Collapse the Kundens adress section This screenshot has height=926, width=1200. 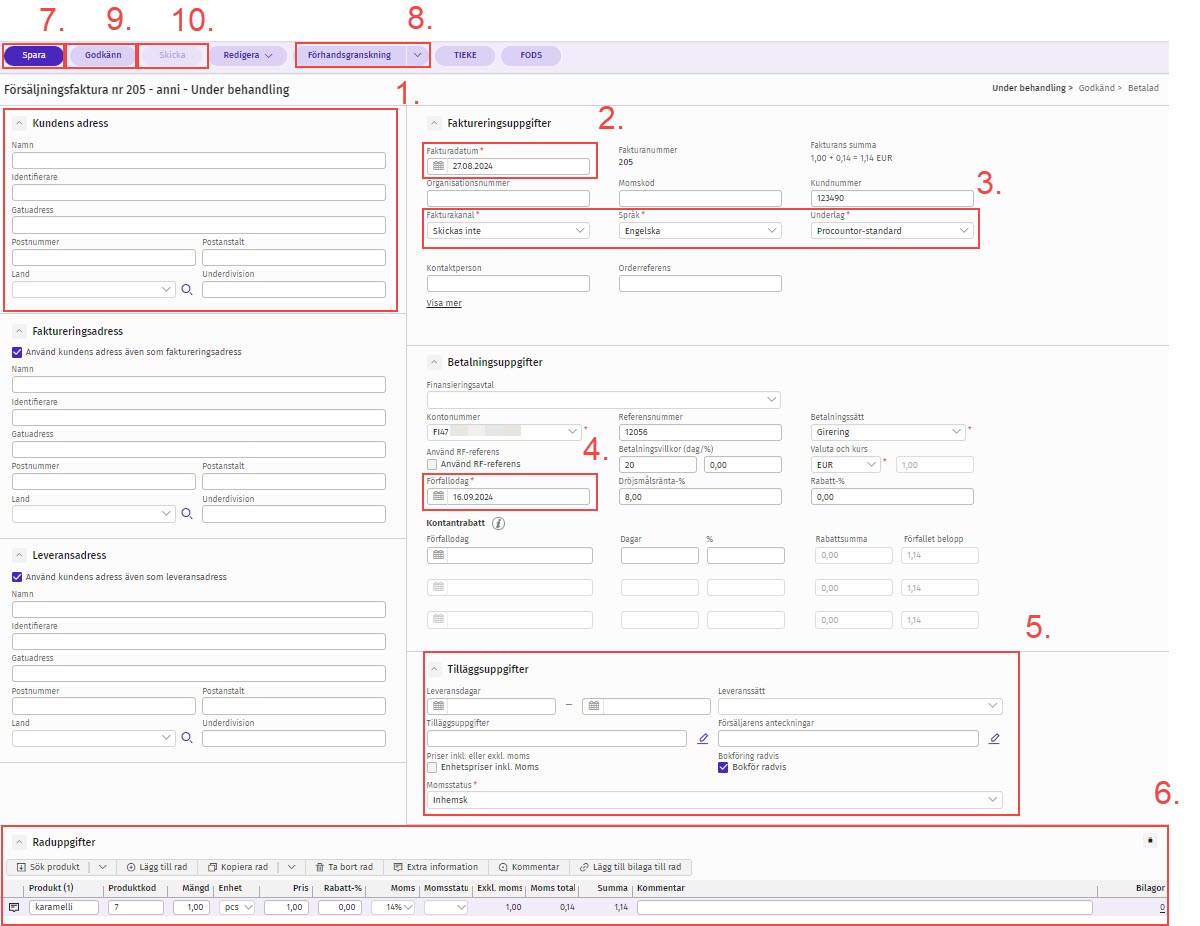tap(19, 123)
